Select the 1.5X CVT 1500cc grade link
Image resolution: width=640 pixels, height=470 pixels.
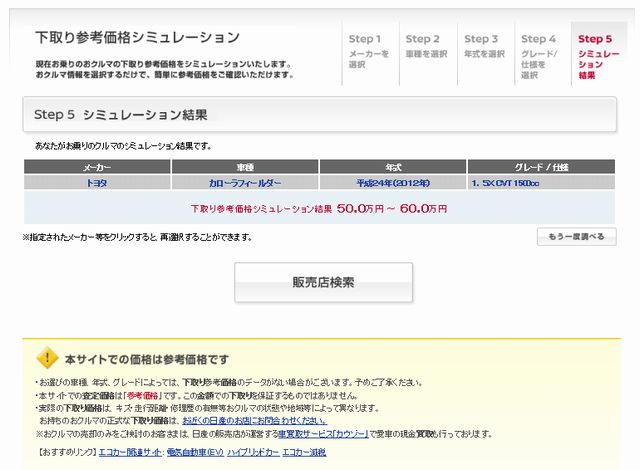click(x=505, y=183)
